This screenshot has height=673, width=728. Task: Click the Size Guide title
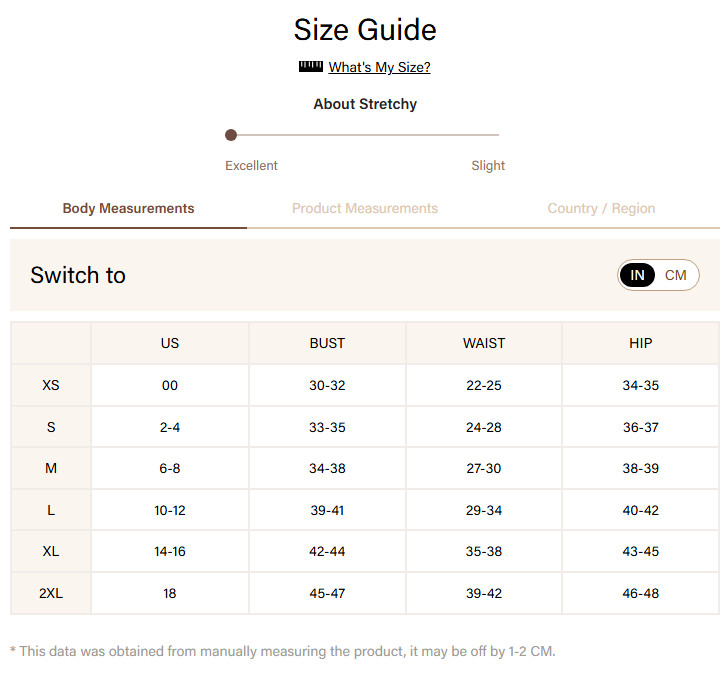click(x=365, y=30)
